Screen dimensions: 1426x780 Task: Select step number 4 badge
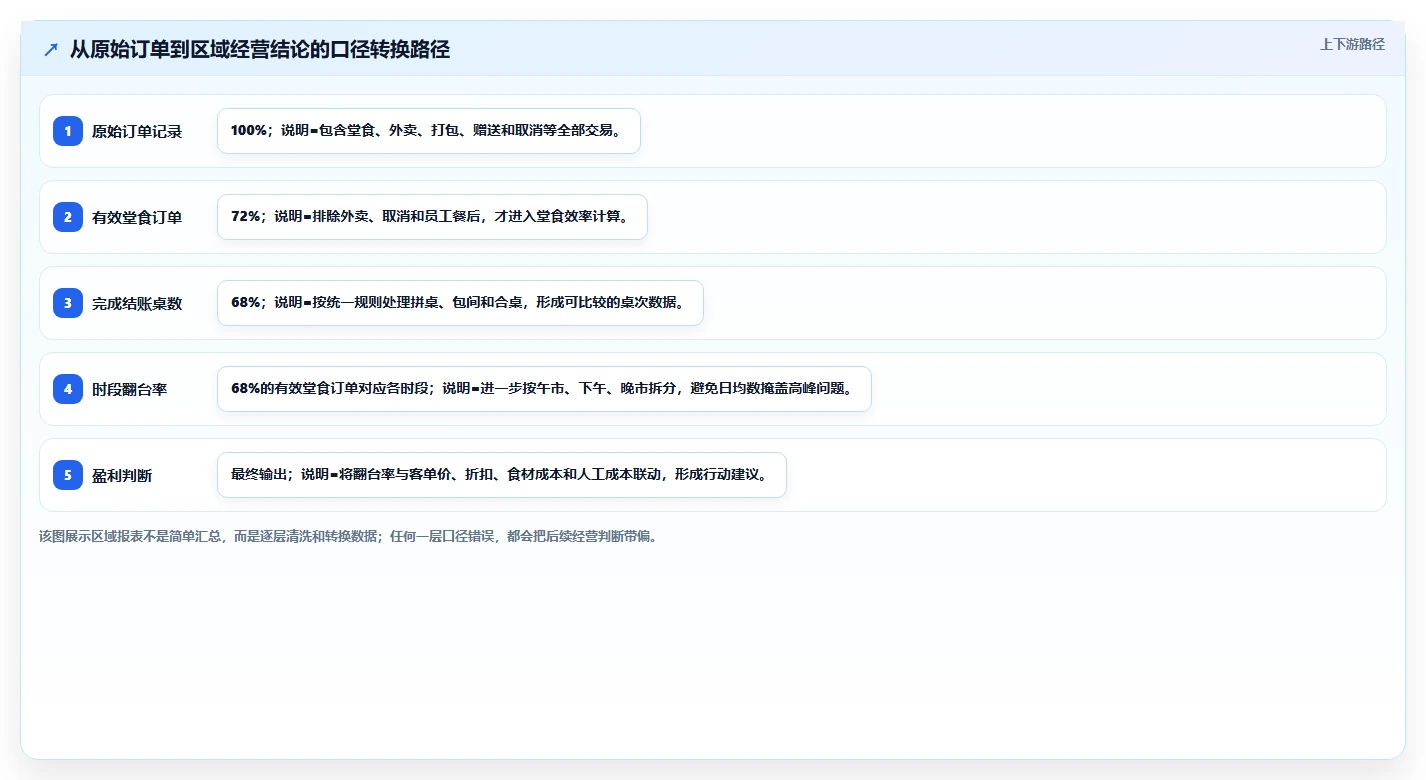coord(68,389)
